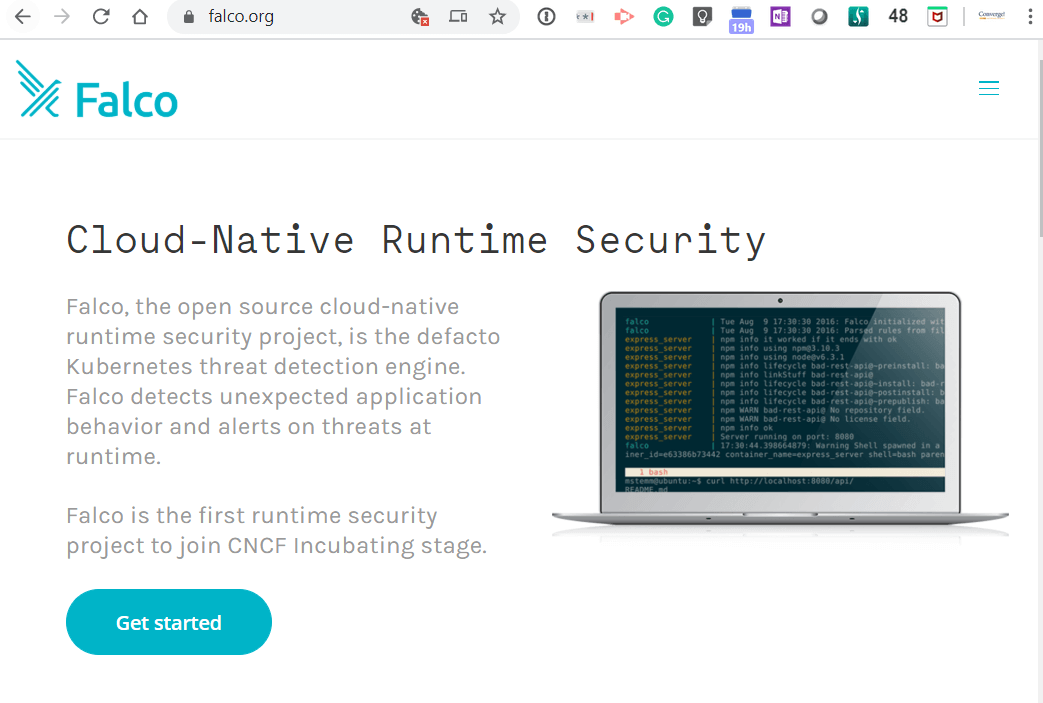The image size is (1043, 703).
Task: Open the blocked-cookies indicator in the address bar
Action: (420, 17)
